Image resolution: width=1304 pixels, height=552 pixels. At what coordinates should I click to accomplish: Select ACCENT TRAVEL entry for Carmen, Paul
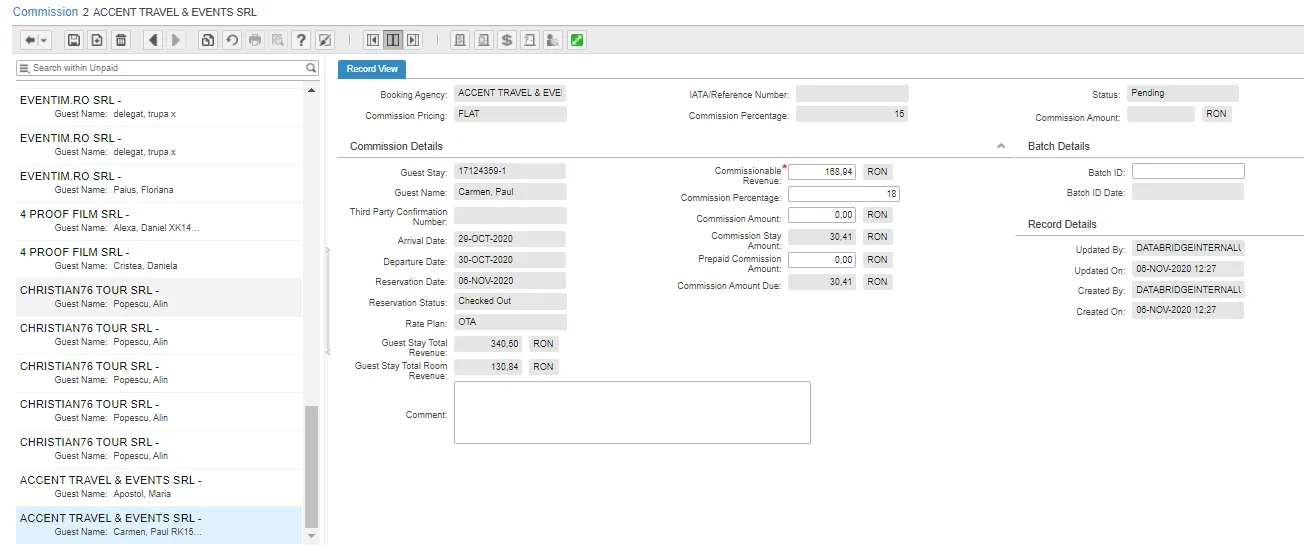pyautogui.click(x=158, y=525)
